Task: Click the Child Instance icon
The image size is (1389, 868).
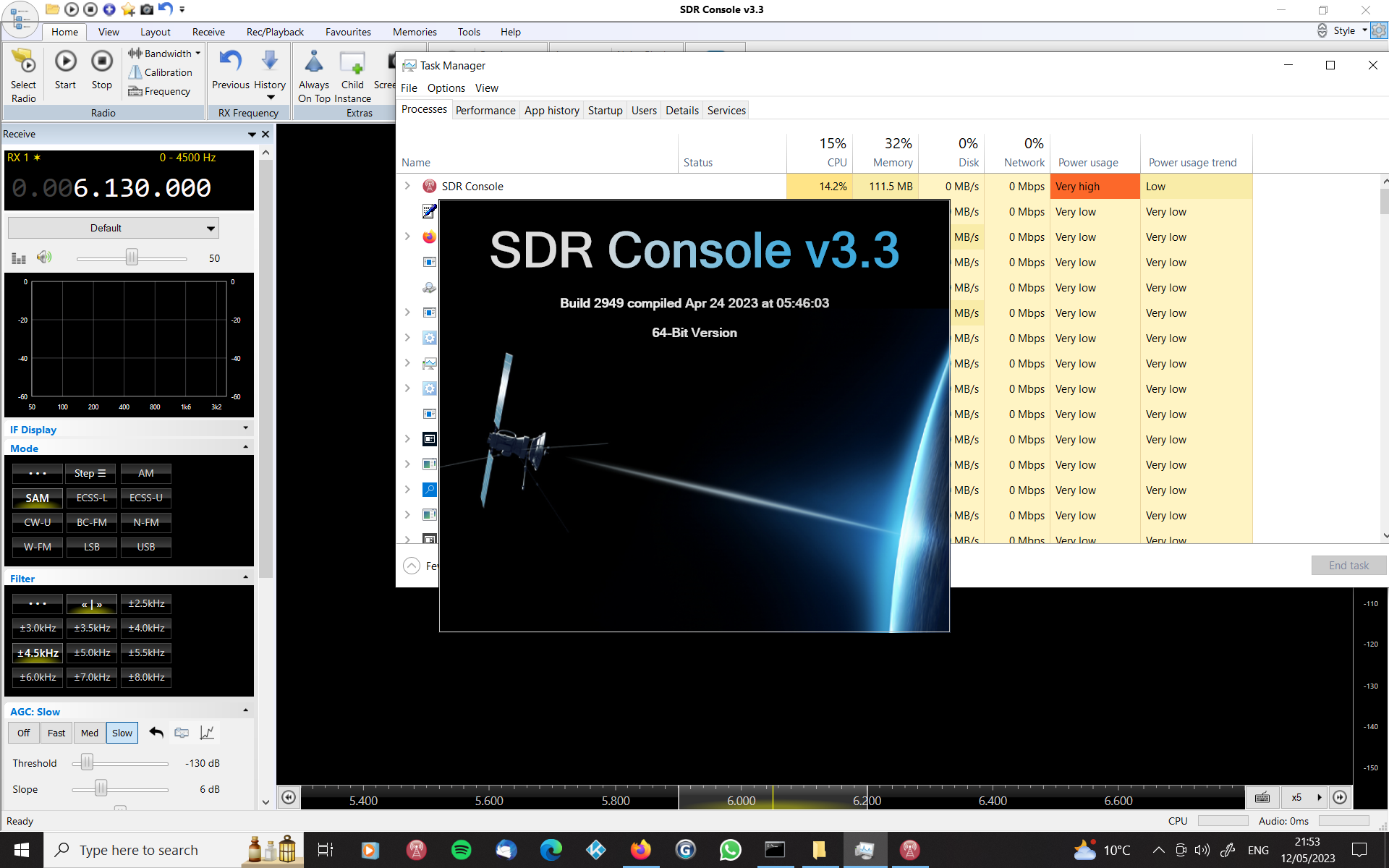Action: point(352,64)
